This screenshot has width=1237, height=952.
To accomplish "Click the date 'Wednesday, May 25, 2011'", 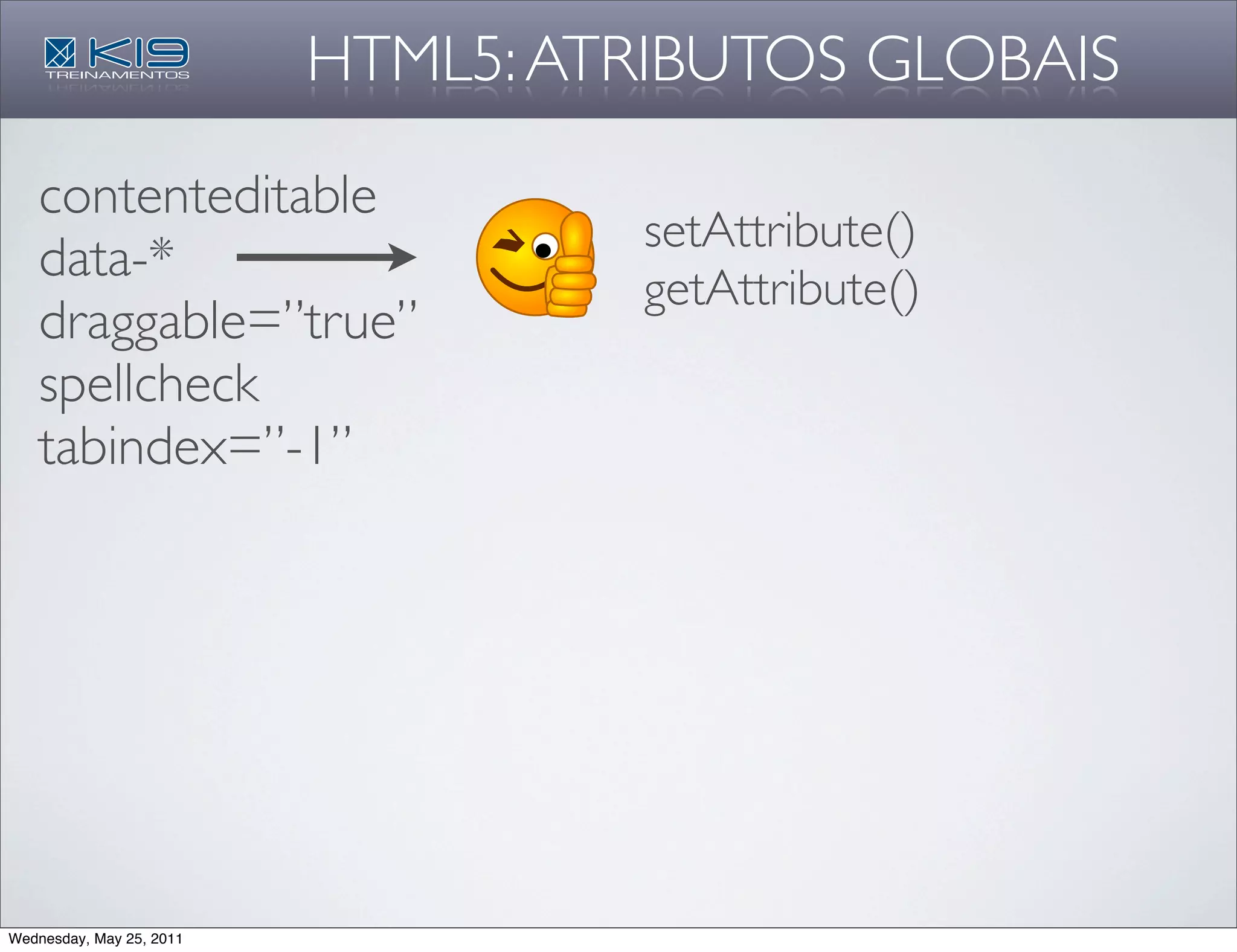I will click(95, 939).
